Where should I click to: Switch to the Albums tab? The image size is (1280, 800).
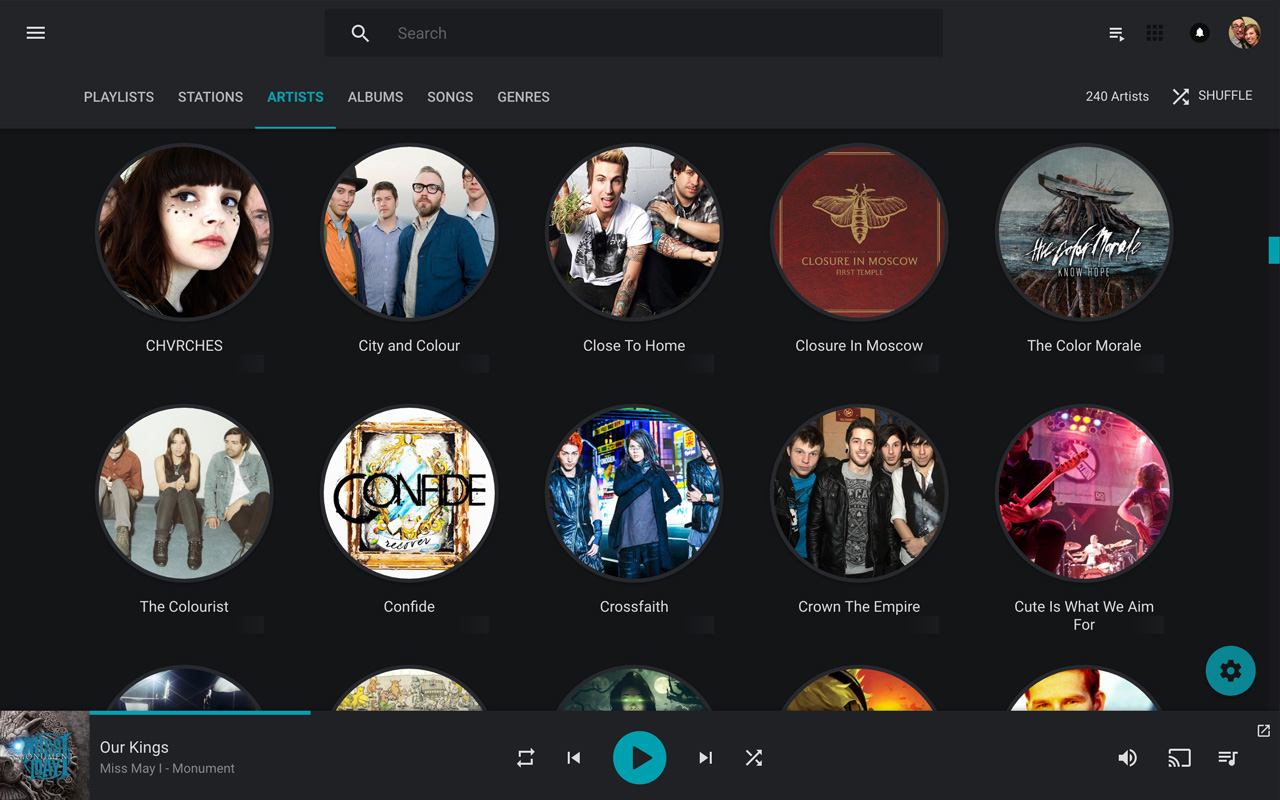click(375, 97)
